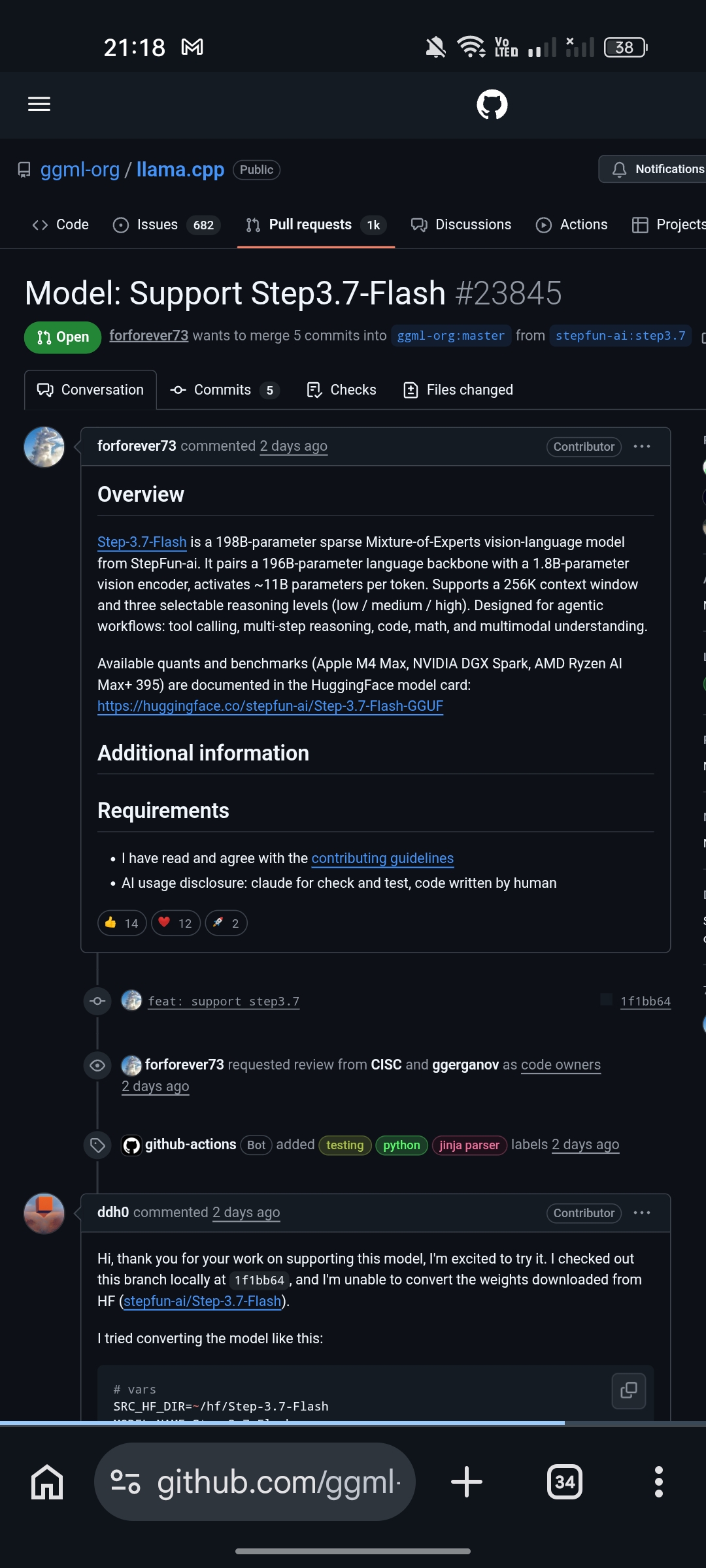Open forforever73 username on first comment header

[x=137, y=446]
